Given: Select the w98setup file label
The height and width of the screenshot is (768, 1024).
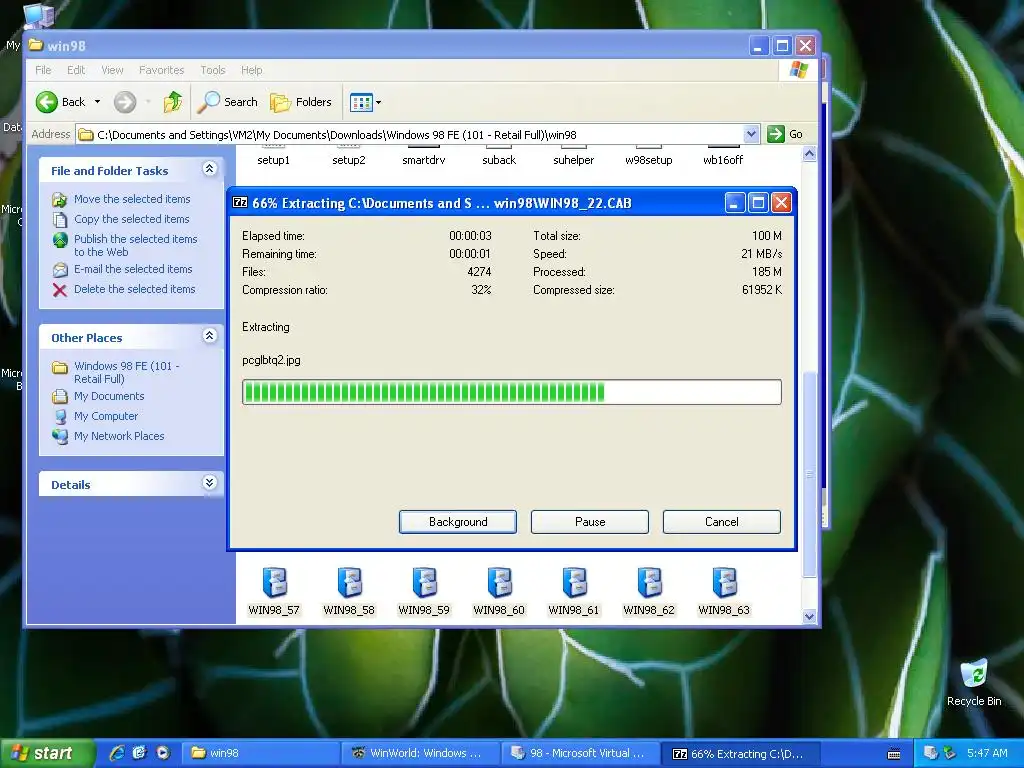Looking at the screenshot, I should coord(648,160).
